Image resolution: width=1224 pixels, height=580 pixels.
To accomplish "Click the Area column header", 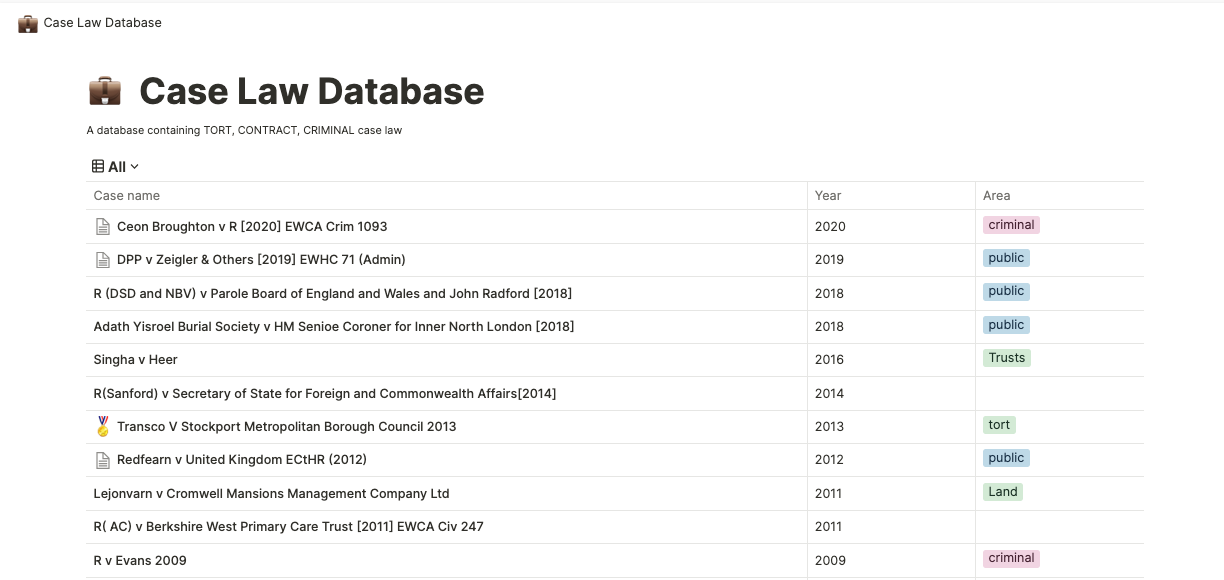I will [x=996, y=195].
